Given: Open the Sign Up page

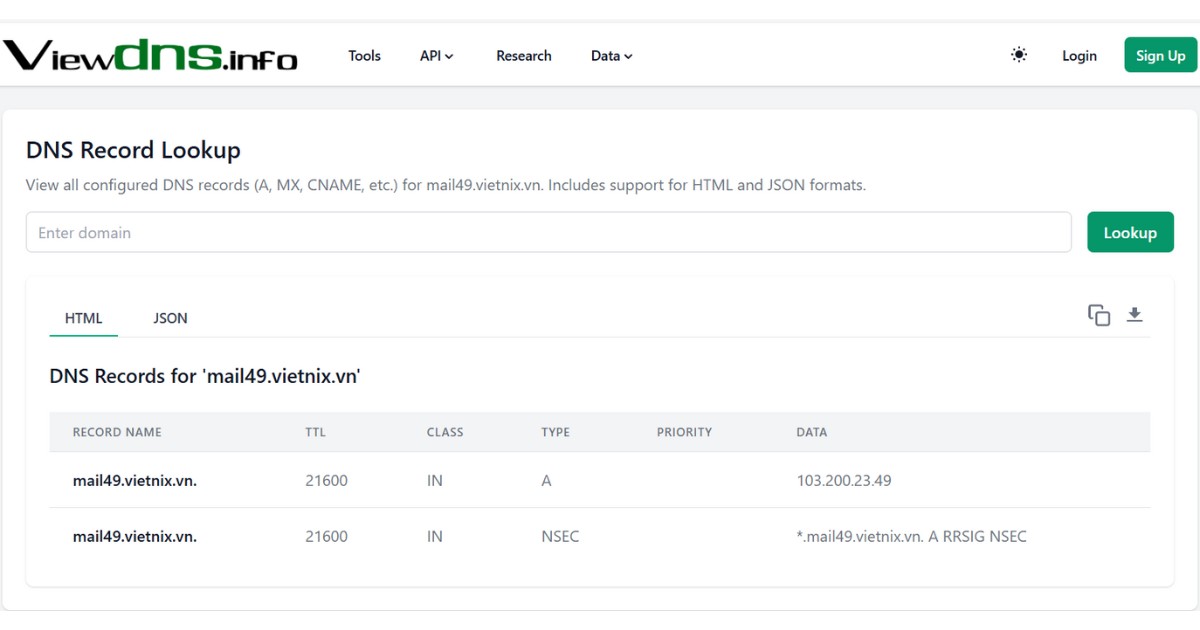Looking at the screenshot, I should (x=1160, y=55).
